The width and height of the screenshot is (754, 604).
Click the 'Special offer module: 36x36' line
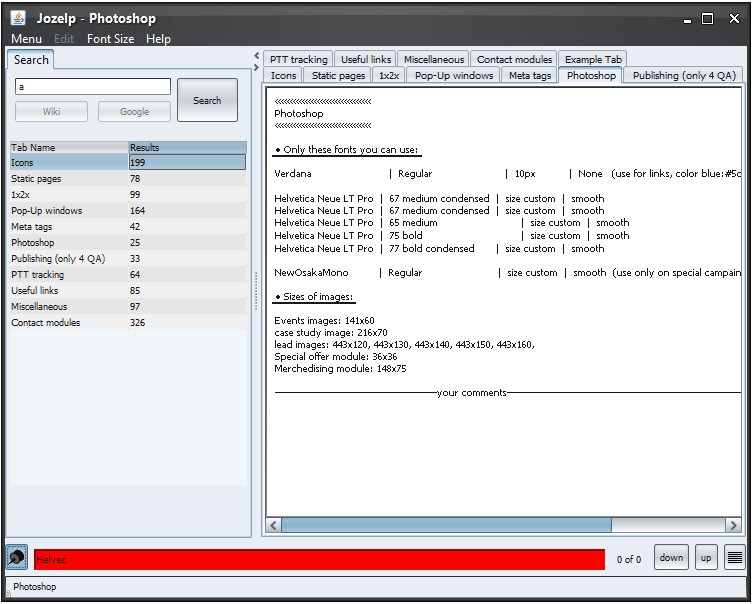coord(336,357)
